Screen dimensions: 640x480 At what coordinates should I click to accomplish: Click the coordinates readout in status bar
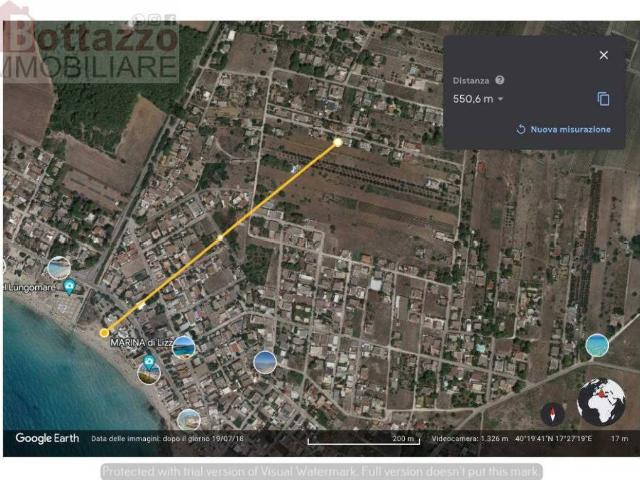coord(554,439)
